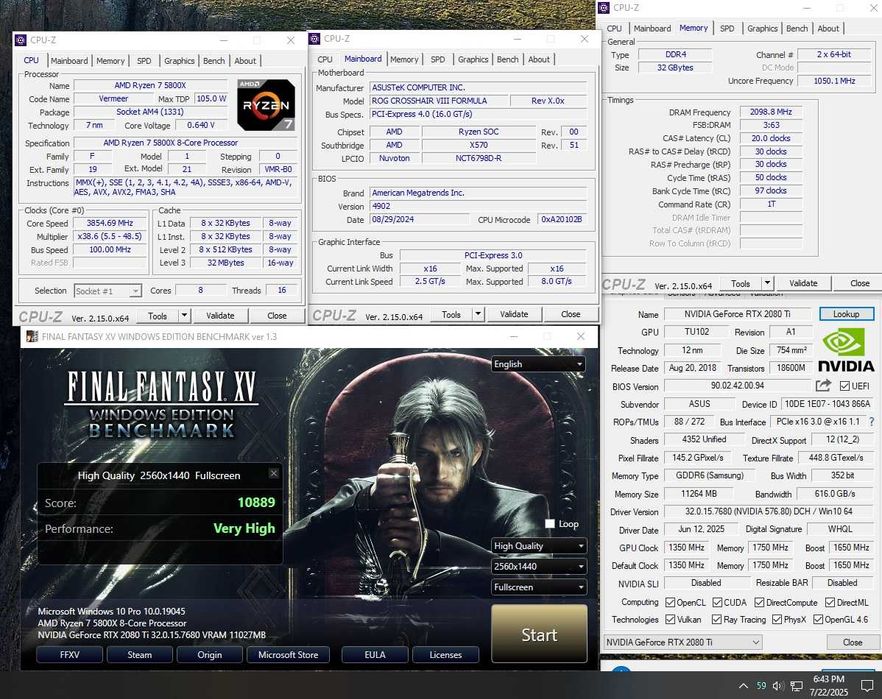Open SPD tab in Mainboard window
Screen dimensions: 882x699
438,59
